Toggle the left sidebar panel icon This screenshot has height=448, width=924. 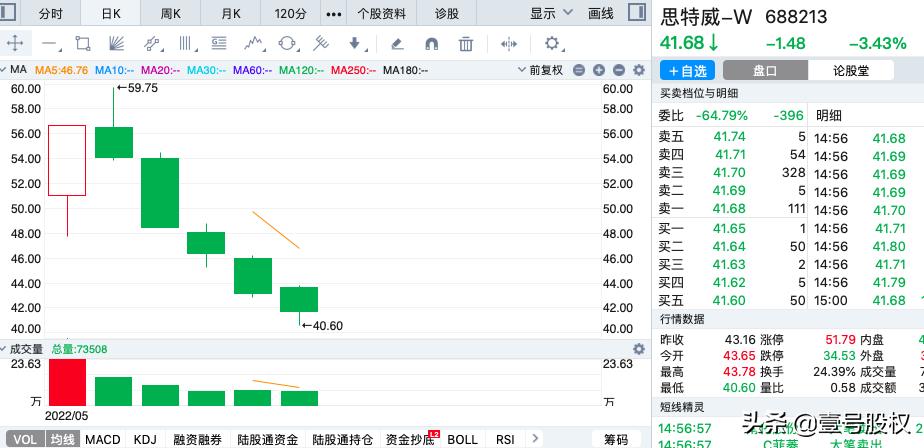click(x=9, y=12)
